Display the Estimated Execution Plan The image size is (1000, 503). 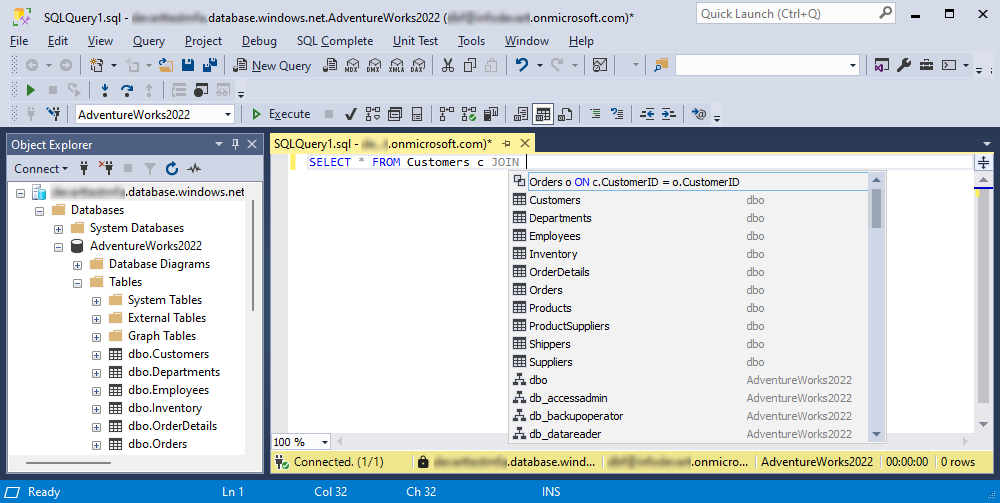372,114
